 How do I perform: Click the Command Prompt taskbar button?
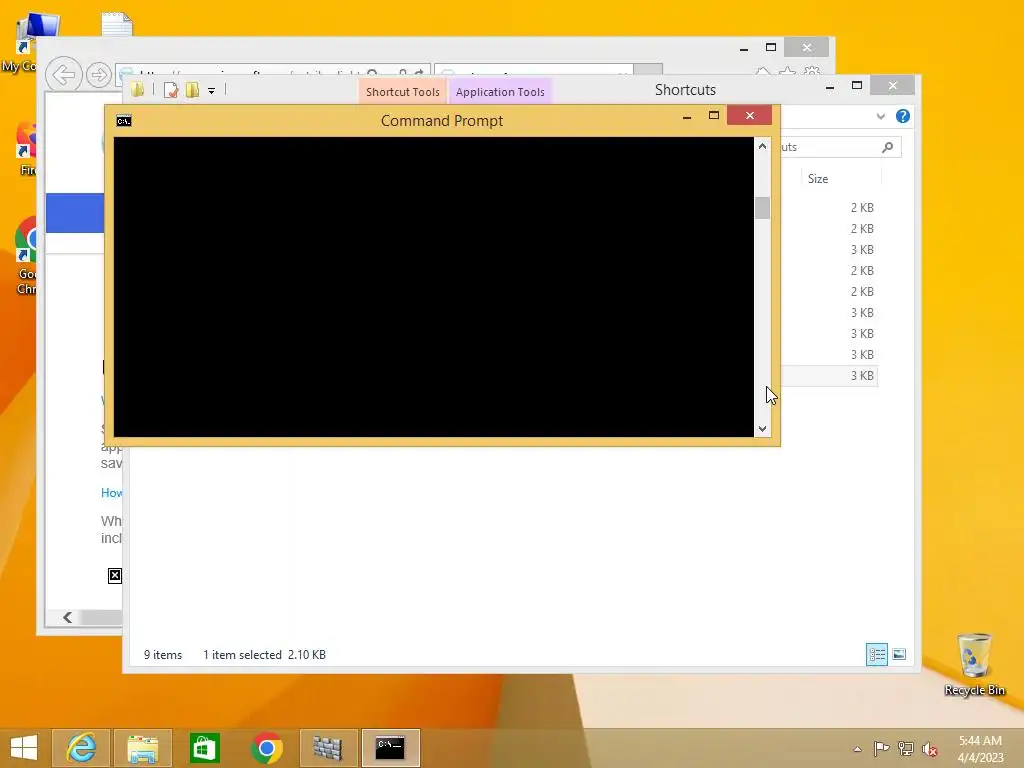pyautogui.click(x=391, y=748)
